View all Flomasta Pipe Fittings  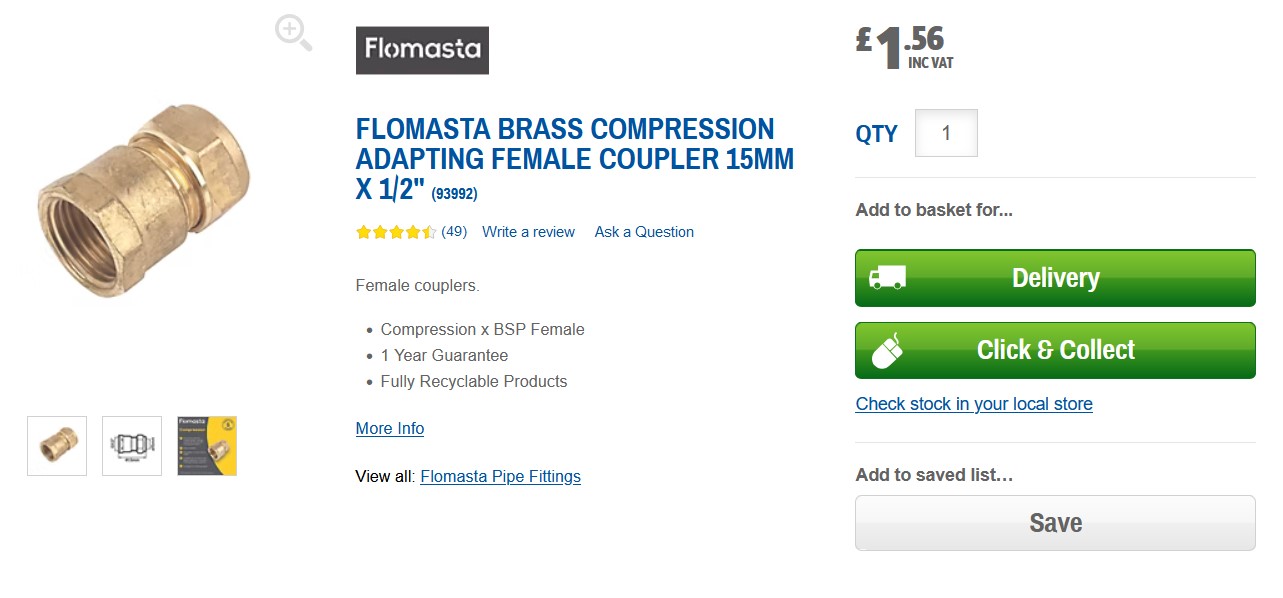500,476
